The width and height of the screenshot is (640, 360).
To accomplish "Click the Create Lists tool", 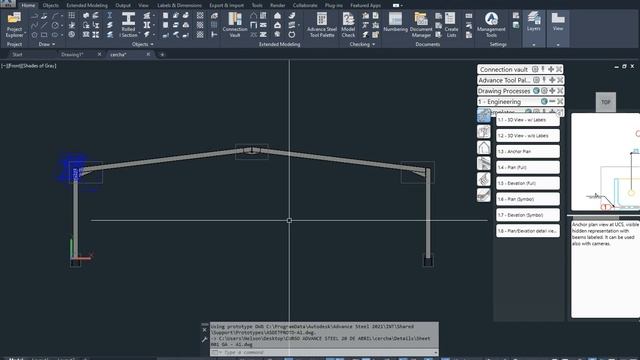I will [x=451, y=25].
